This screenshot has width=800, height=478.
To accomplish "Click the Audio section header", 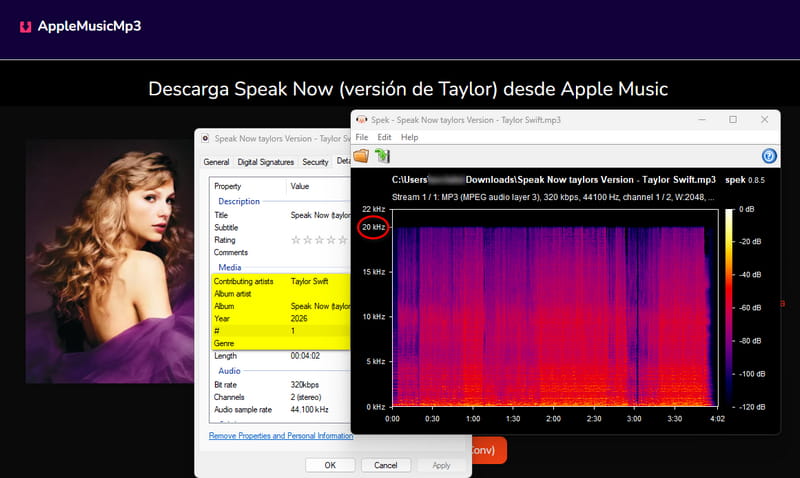I will click(x=229, y=371).
